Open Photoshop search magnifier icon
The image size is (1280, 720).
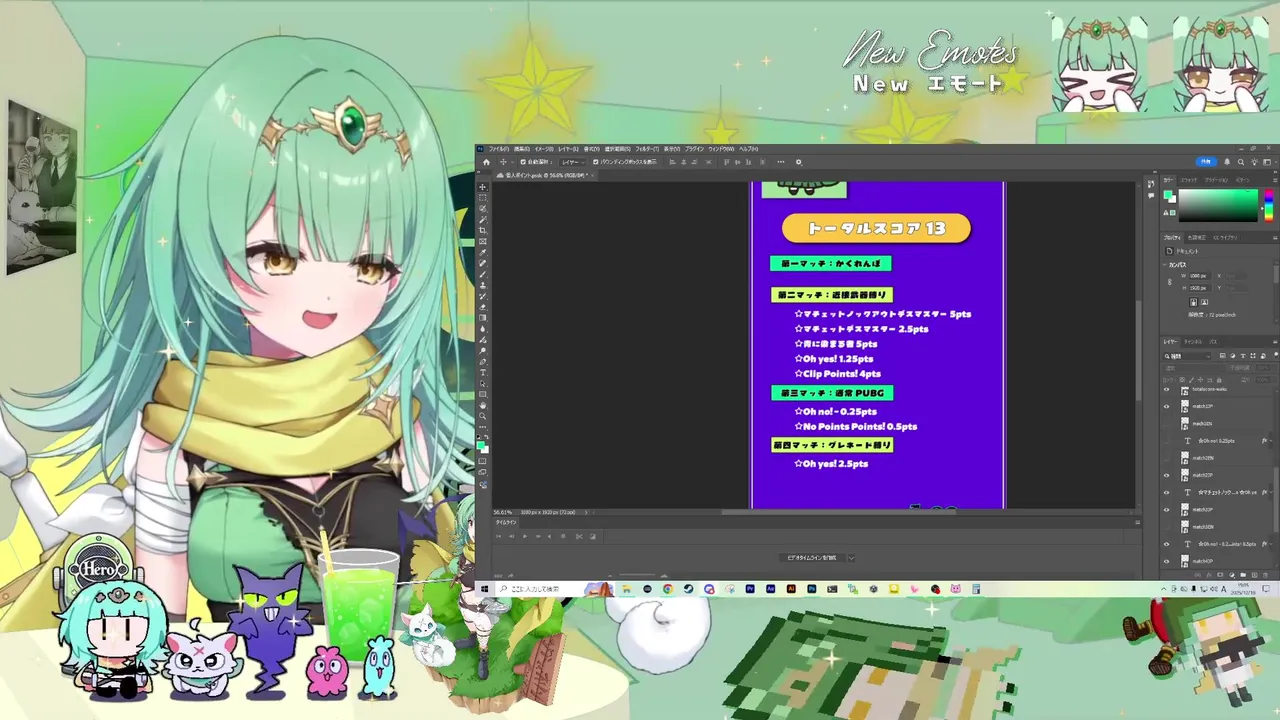(x=1241, y=162)
